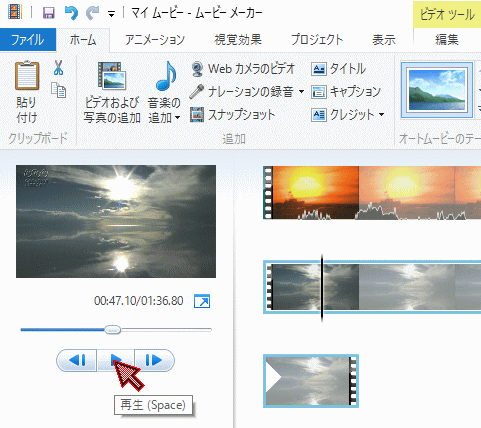Click the Movie Maker app icon in title bar
The height and width of the screenshot is (428, 481).
[15, 13]
